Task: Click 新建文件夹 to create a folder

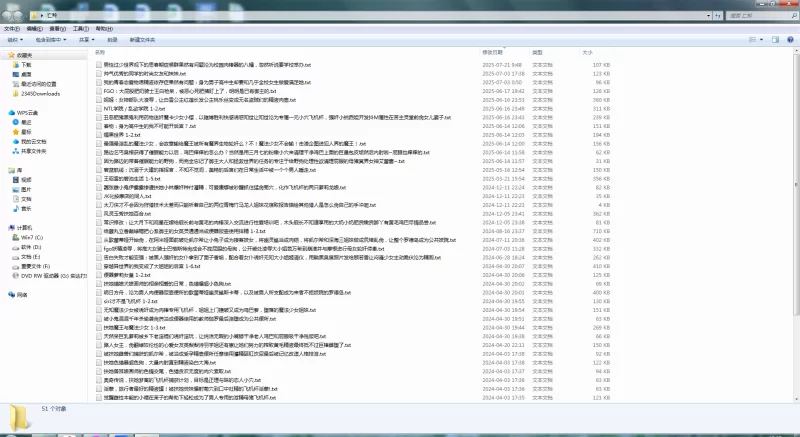Action: pyautogui.click(x=142, y=39)
